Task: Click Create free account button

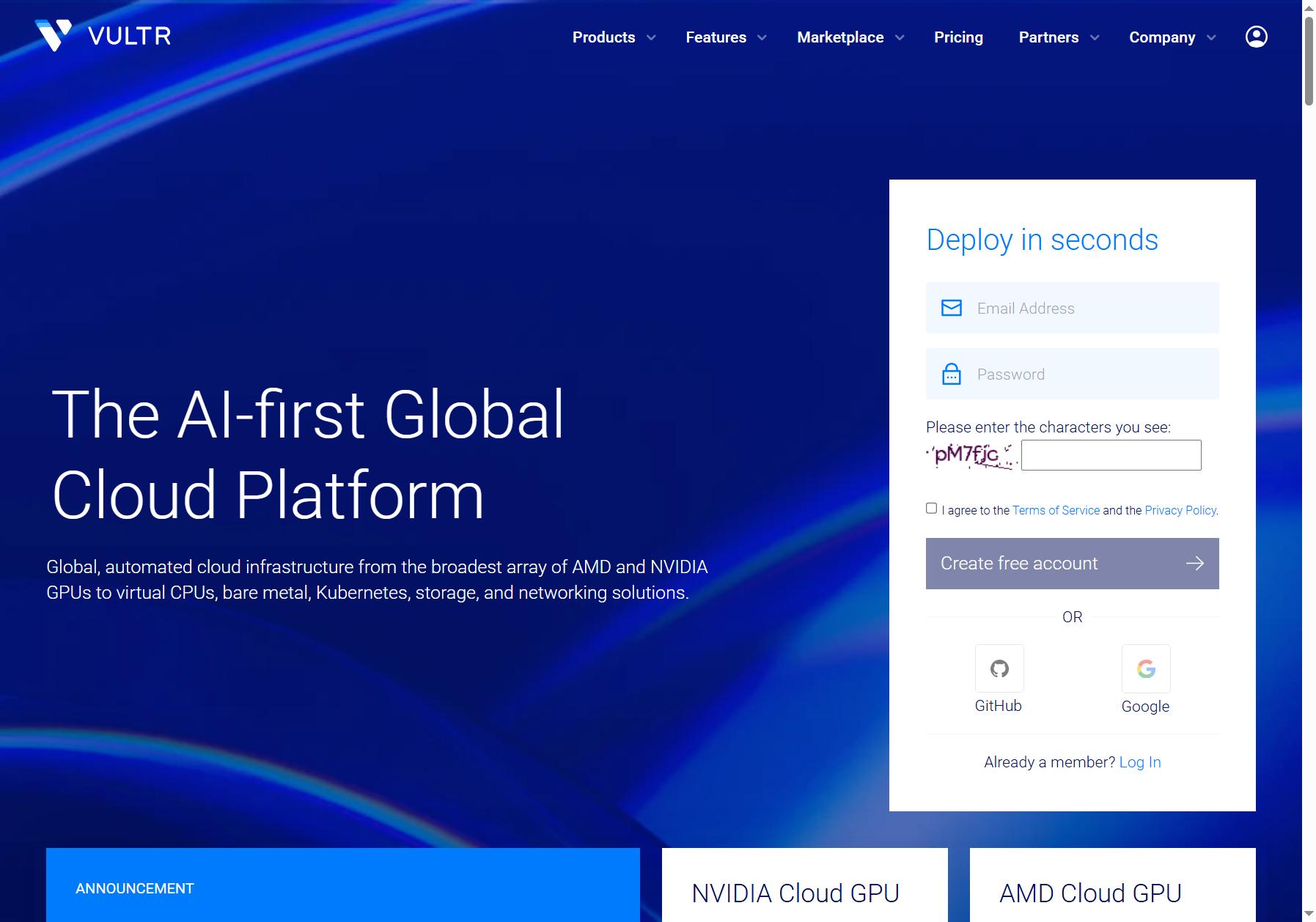Action: coord(1072,563)
